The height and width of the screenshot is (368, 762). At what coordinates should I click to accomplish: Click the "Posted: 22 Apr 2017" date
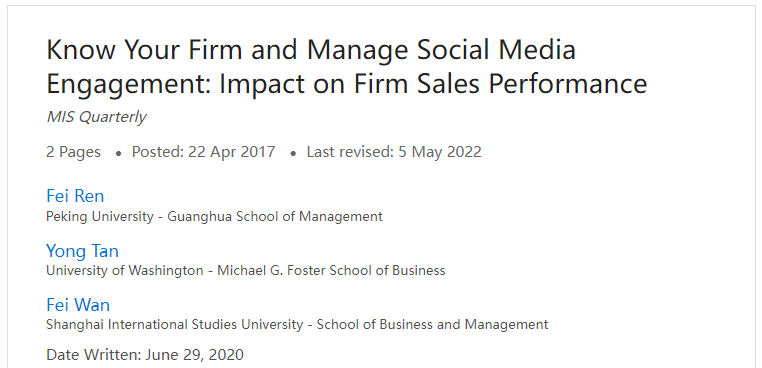(x=203, y=152)
